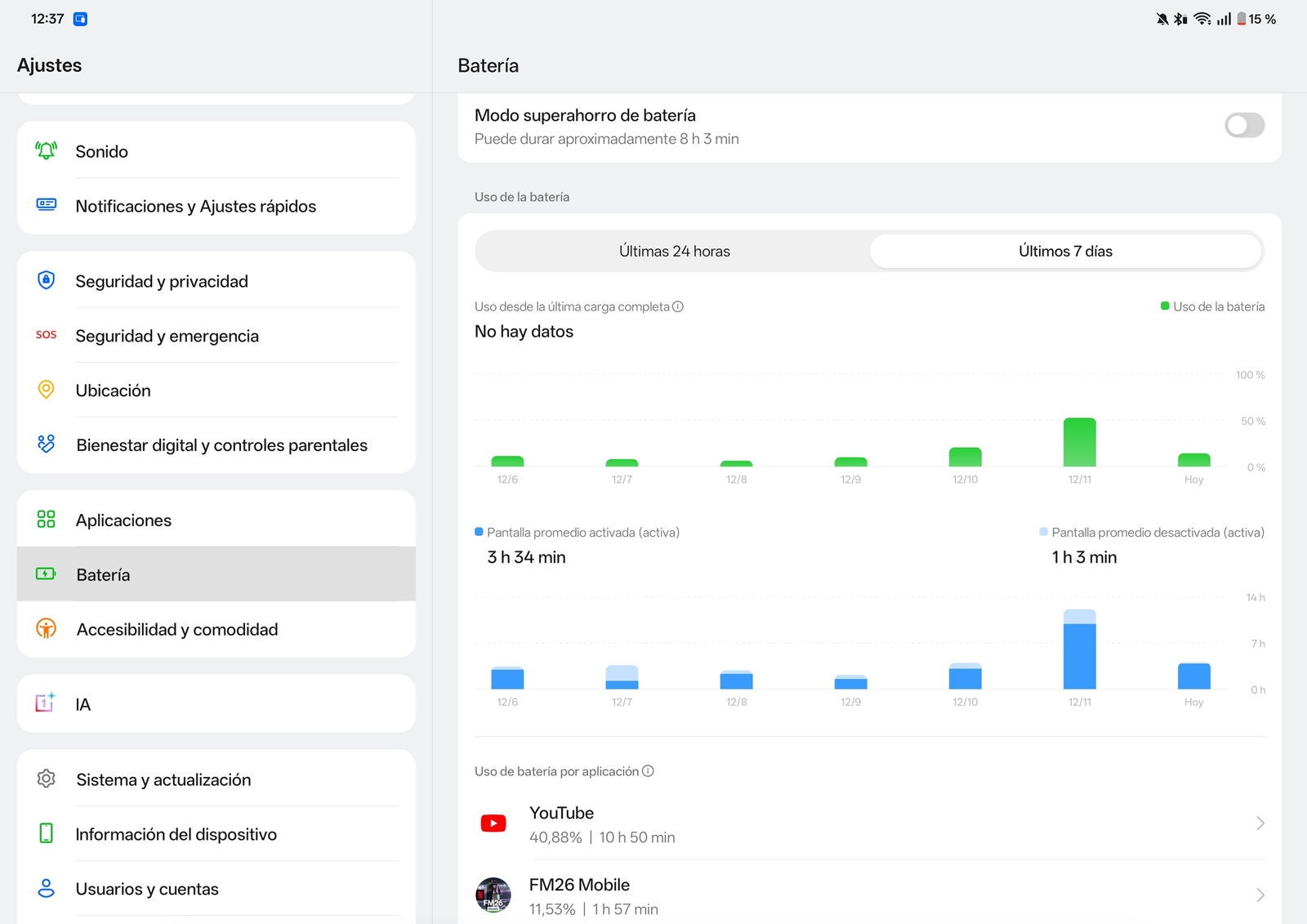Open Notificaciones y Ajustes rápidos
Viewport: 1307px width, 924px height.
coord(195,206)
